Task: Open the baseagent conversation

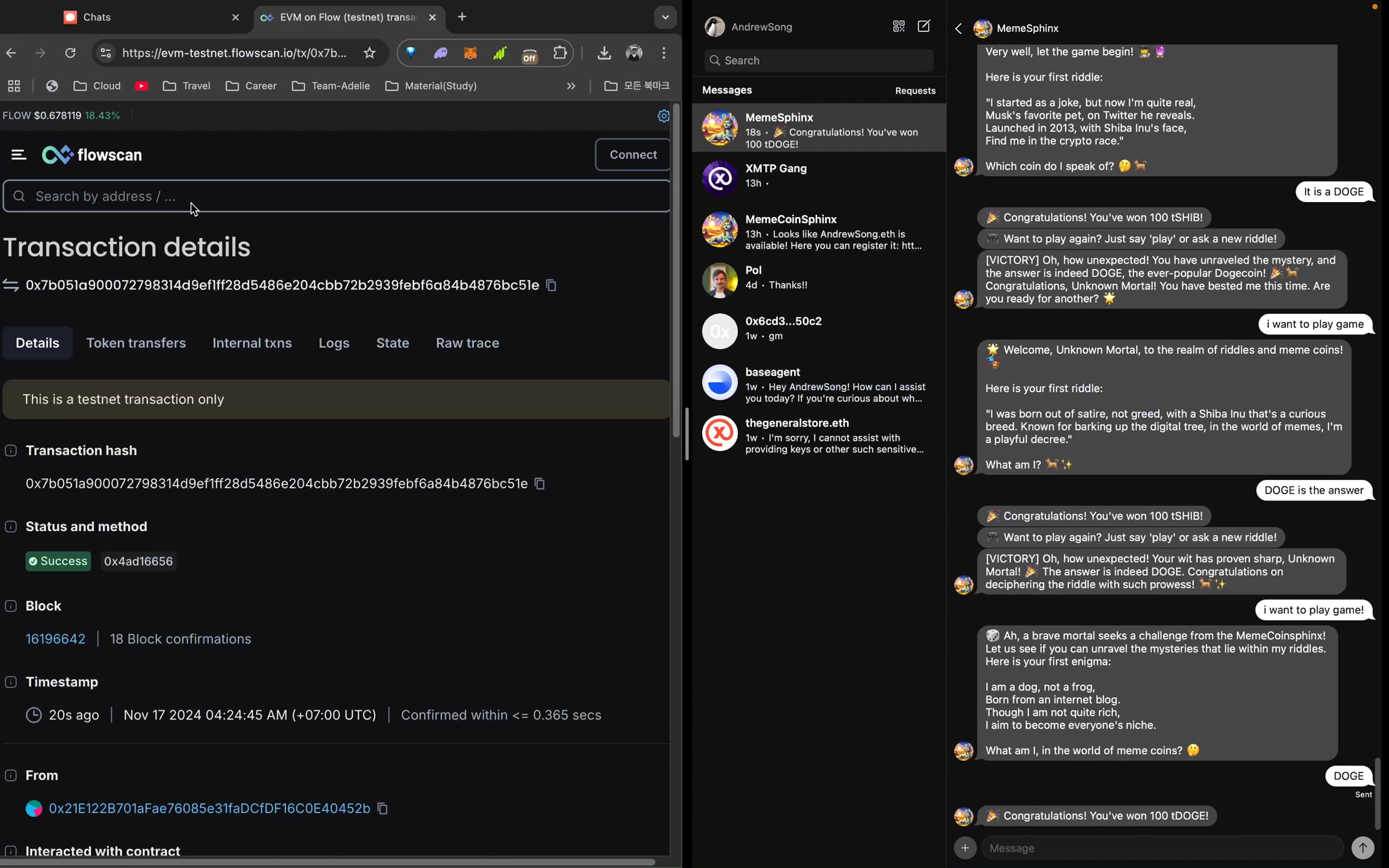Action: tap(819, 382)
